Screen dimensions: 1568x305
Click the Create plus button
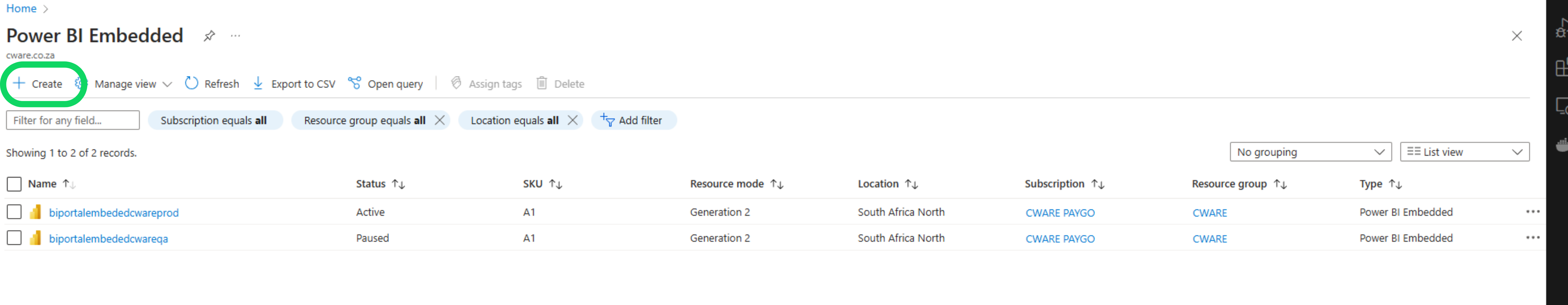38,84
